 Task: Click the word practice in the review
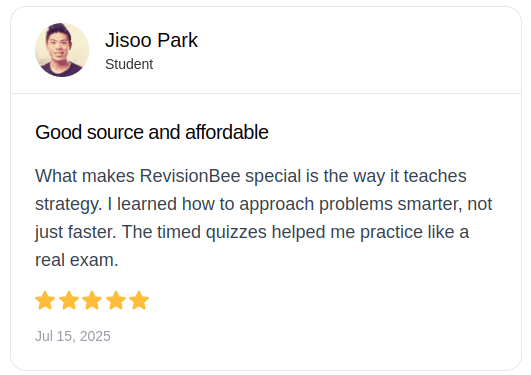tap(391, 233)
